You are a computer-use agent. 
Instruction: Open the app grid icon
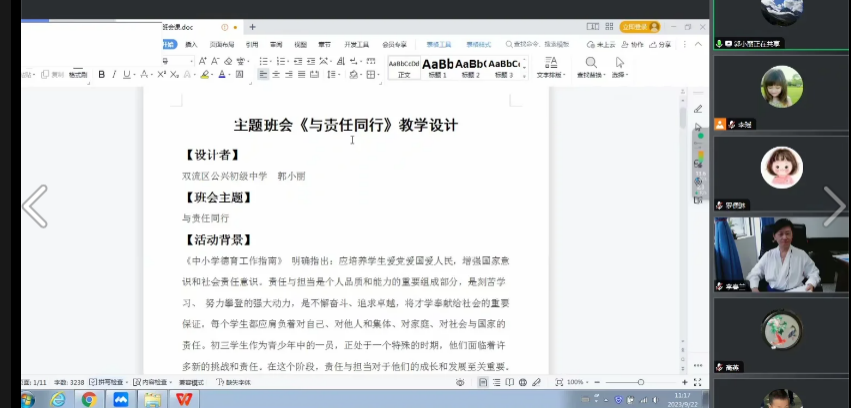(x=609, y=27)
